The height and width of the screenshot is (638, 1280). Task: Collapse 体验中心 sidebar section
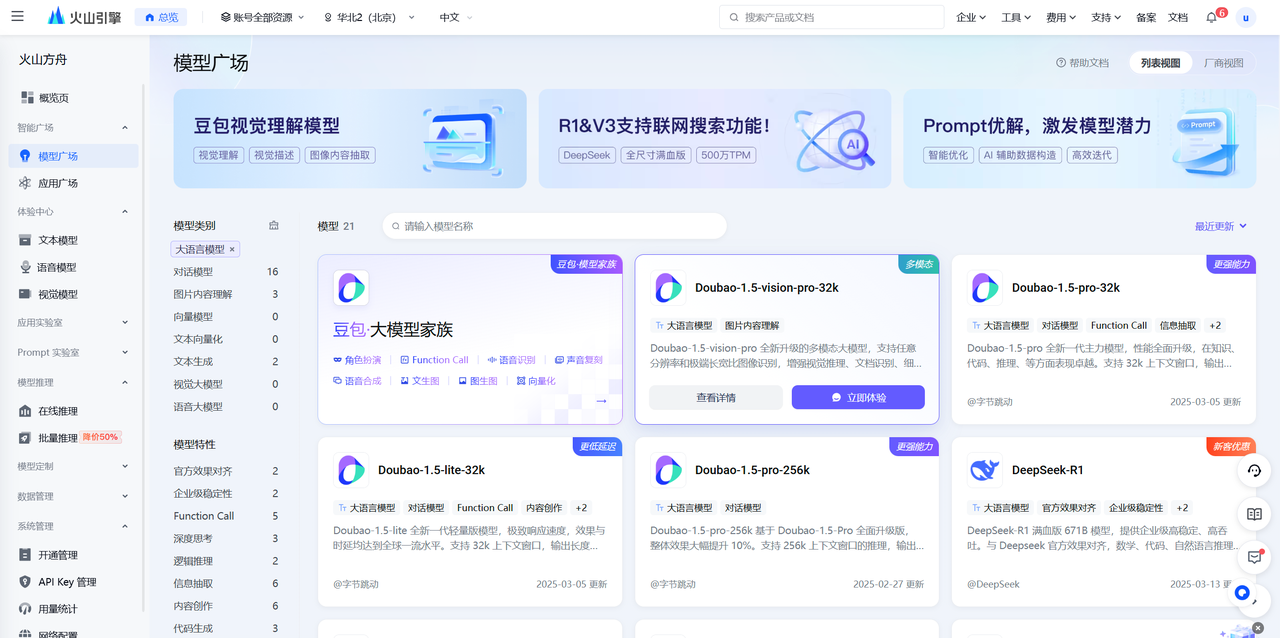[x=125, y=212]
